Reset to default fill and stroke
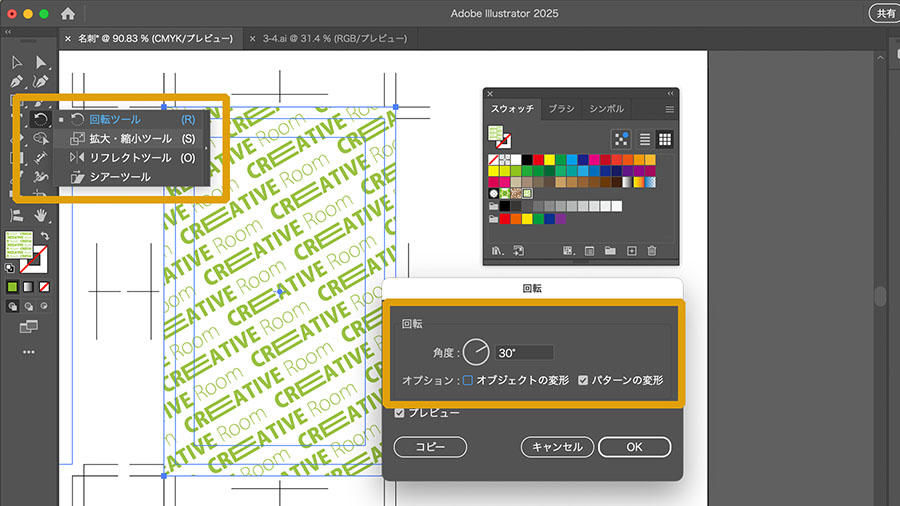 [9, 268]
